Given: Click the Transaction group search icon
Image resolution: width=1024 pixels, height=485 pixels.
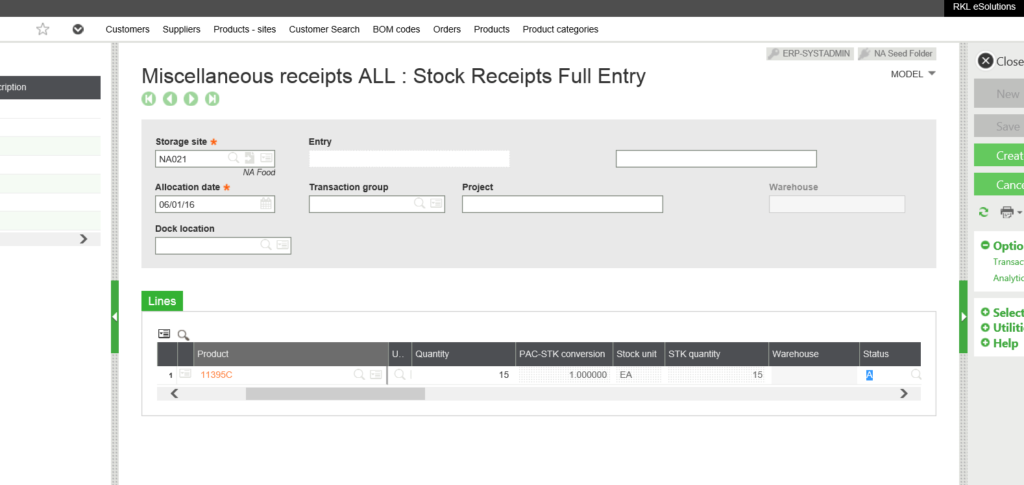Looking at the screenshot, I should [x=421, y=204].
